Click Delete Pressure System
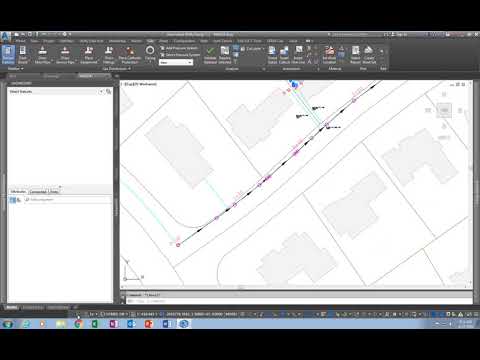480x360 pixels. (x=180, y=55)
